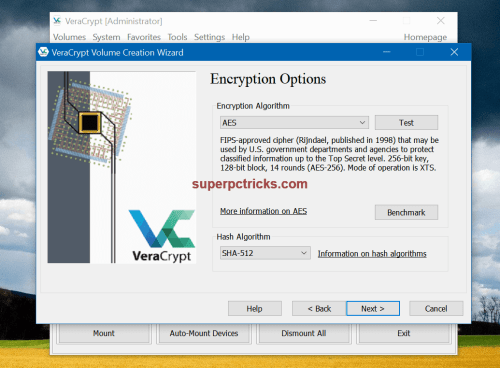This screenshot has width=500, height=368.
Task: Open the Volumes menu in VeraCrypt window
Action: 69,37
